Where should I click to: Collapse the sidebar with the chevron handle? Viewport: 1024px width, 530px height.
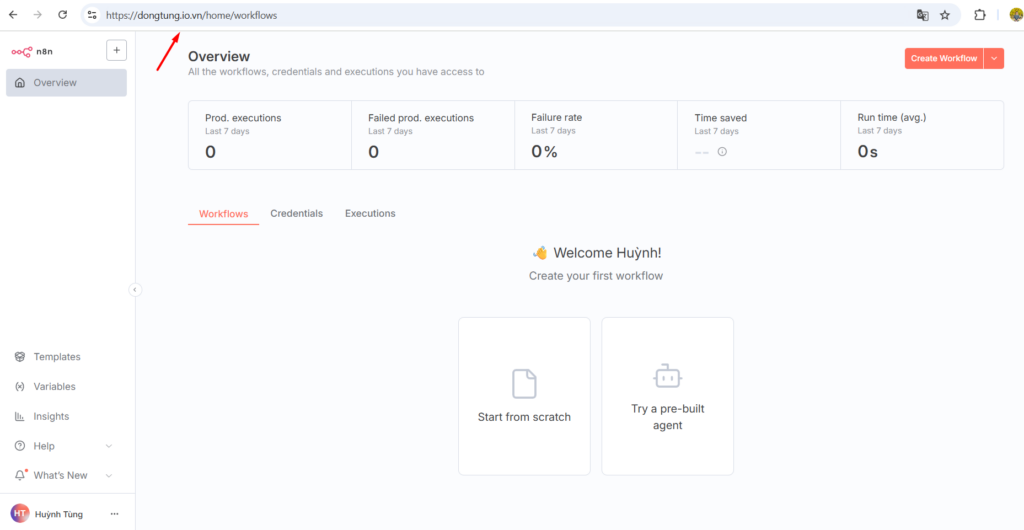click(135, 290)
